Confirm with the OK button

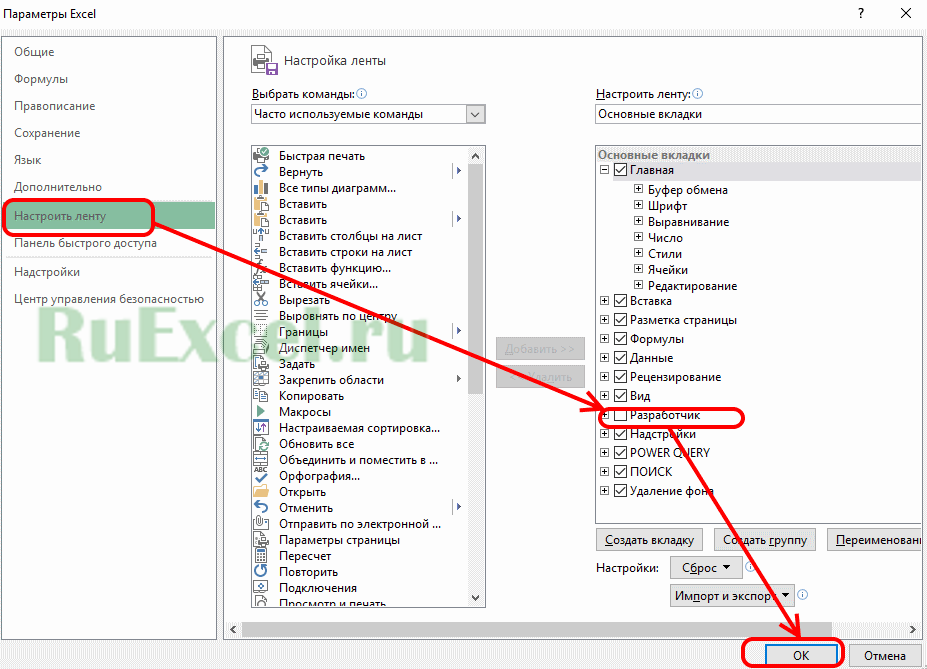(801, 655)
